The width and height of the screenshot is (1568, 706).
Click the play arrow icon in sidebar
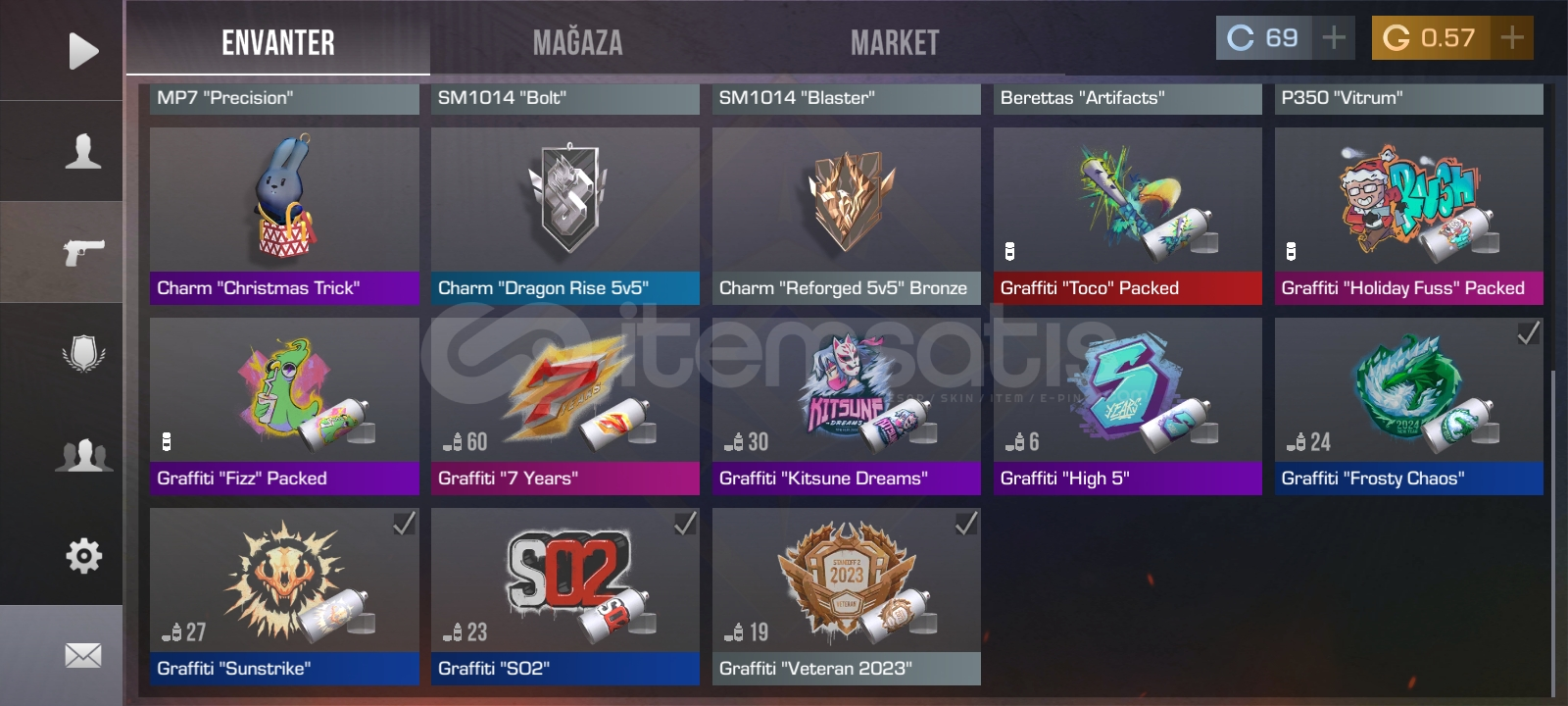click(x=83, y=51)
